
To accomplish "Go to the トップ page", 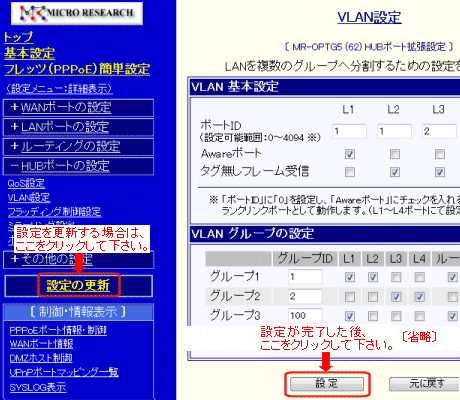I will tap(18, 37).
